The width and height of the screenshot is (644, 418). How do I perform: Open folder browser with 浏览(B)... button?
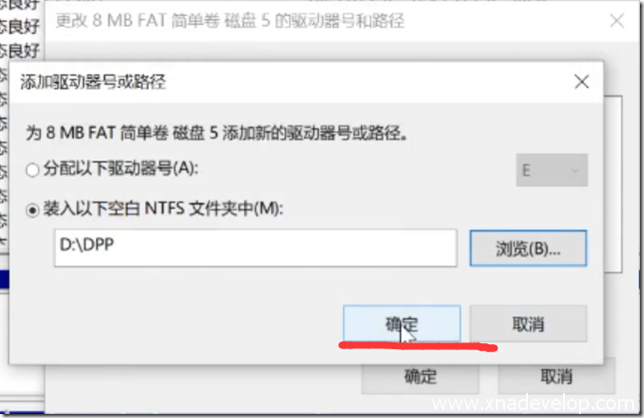[x=528, y=248]
